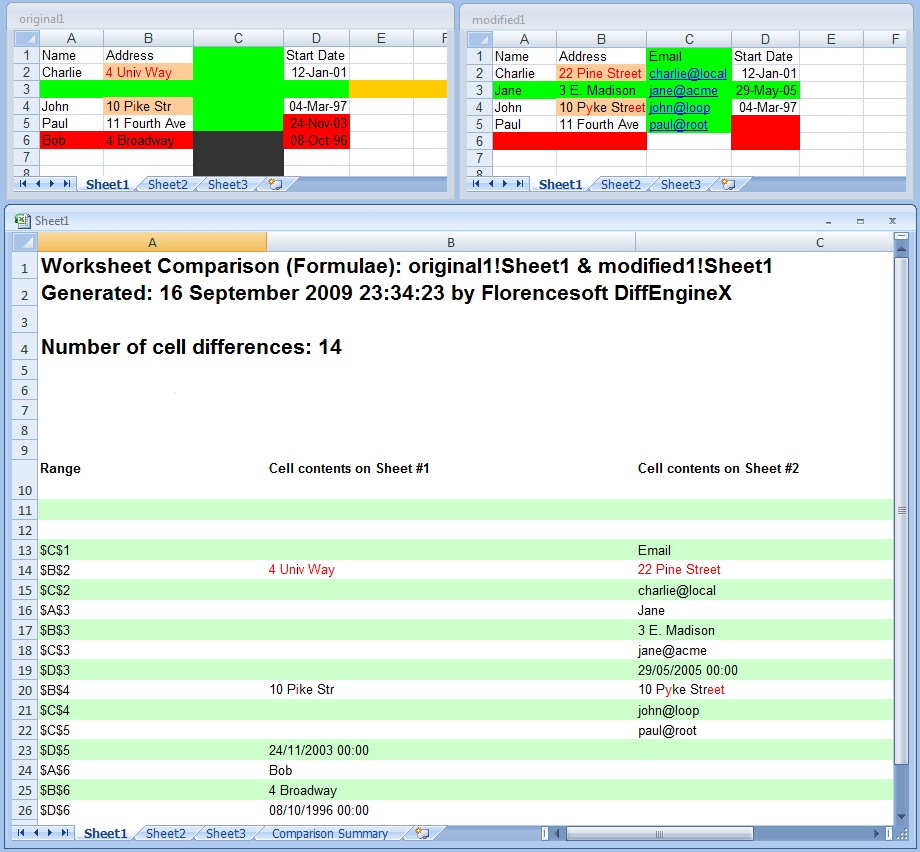Click the Select All corner button in modified1 grid
This screenshot has width=920, height=852.
coord(478,38)
